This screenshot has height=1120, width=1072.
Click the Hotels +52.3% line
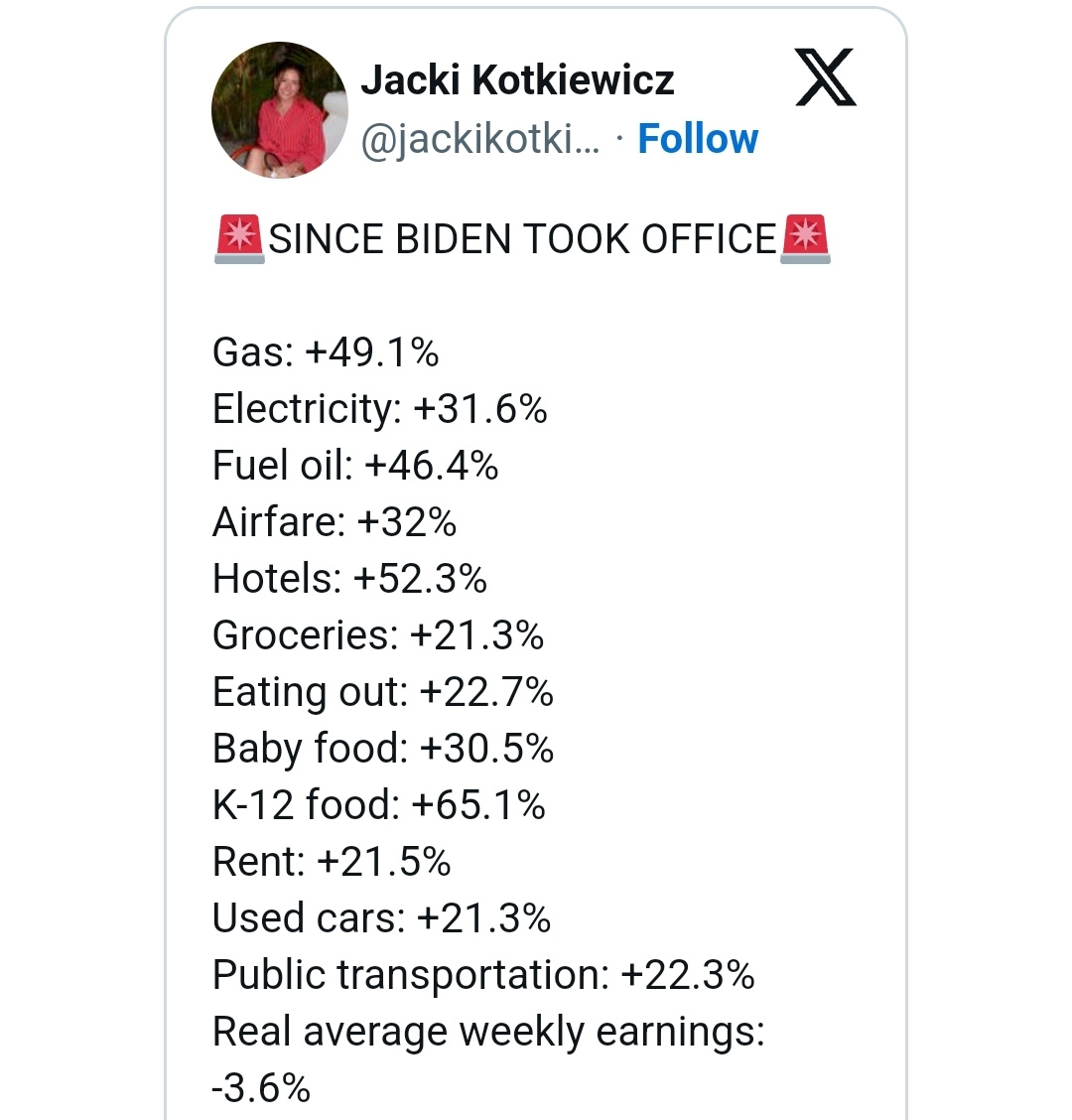pyautogui.click(x=349, y=579)
